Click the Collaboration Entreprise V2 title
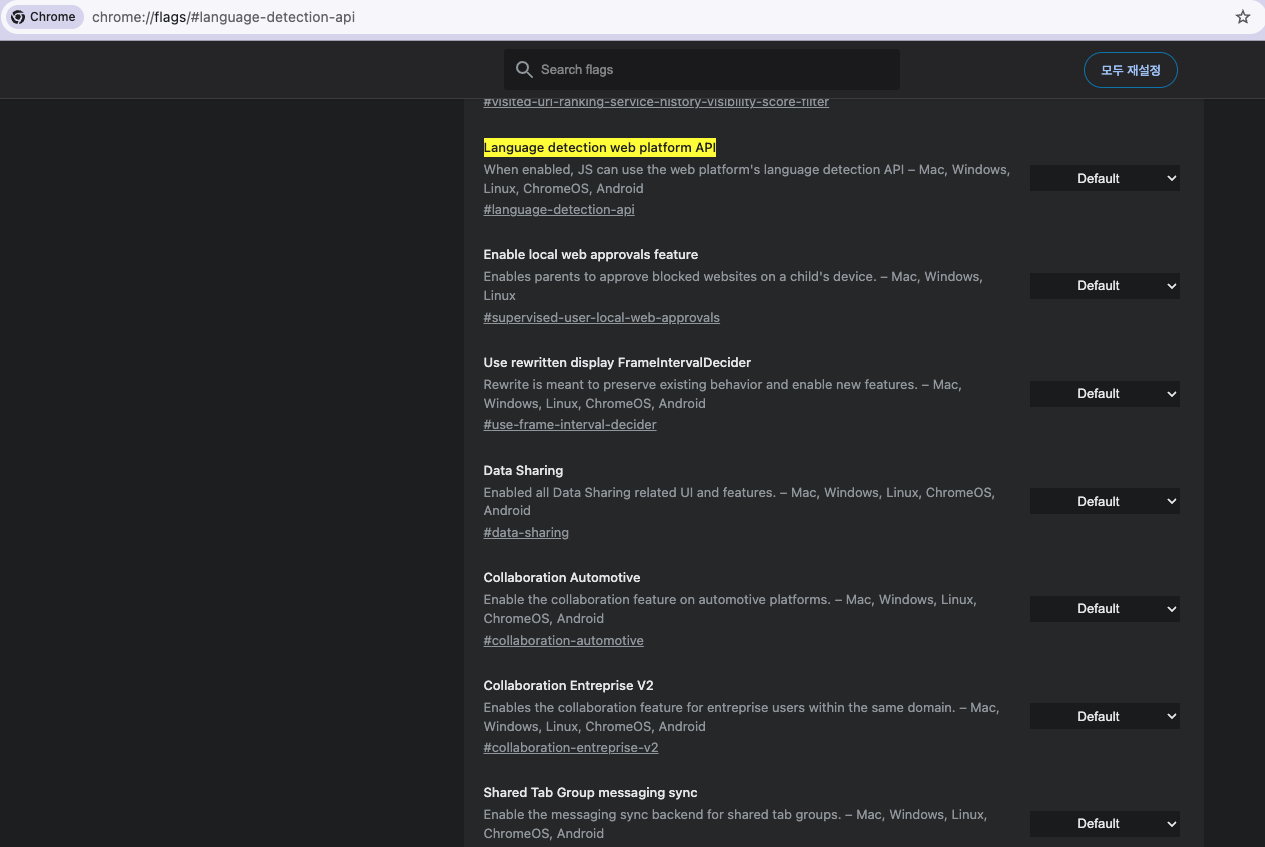 (x=568, y=686)
